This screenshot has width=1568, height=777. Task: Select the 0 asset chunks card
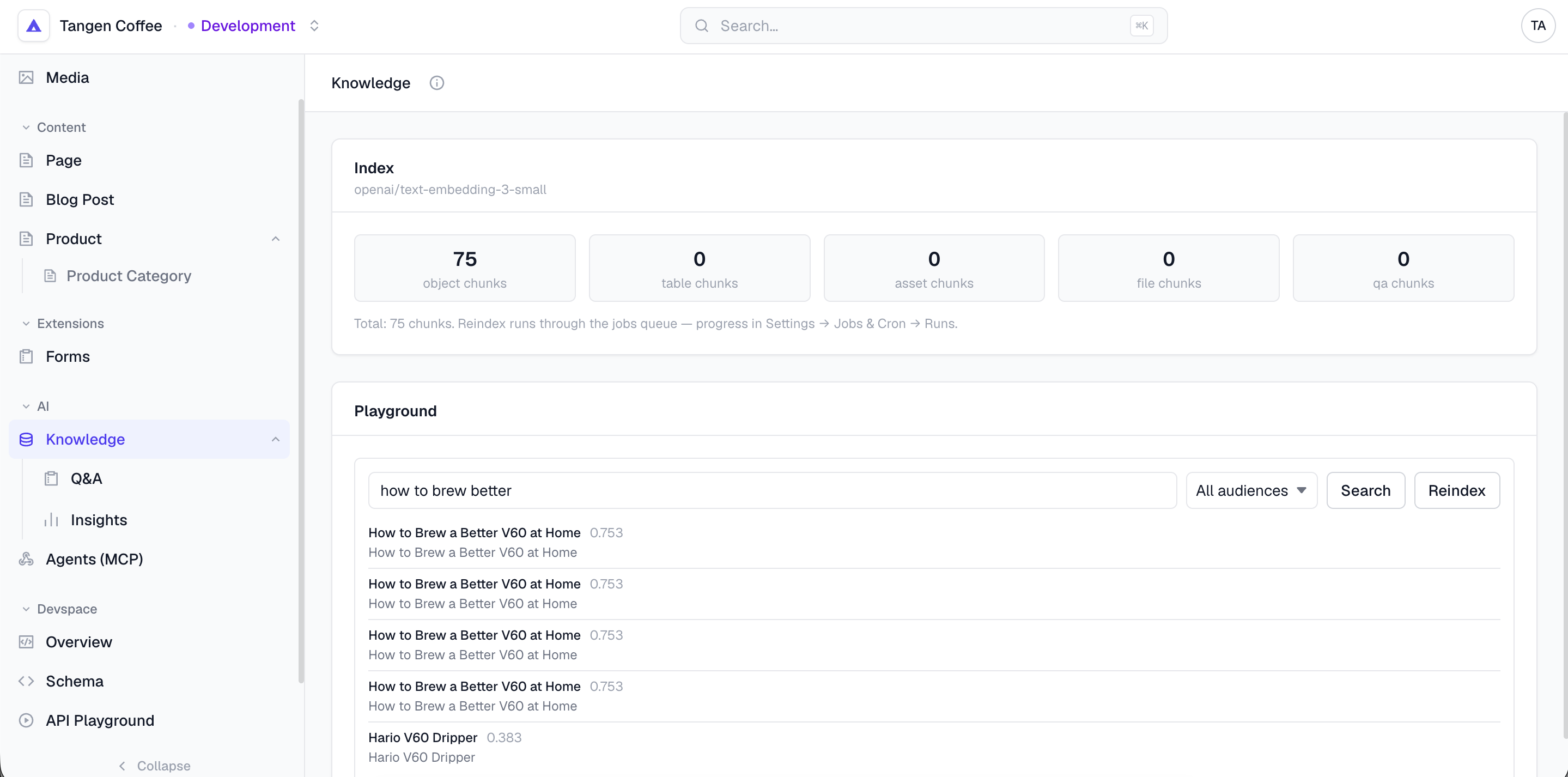tap(934, 268)
